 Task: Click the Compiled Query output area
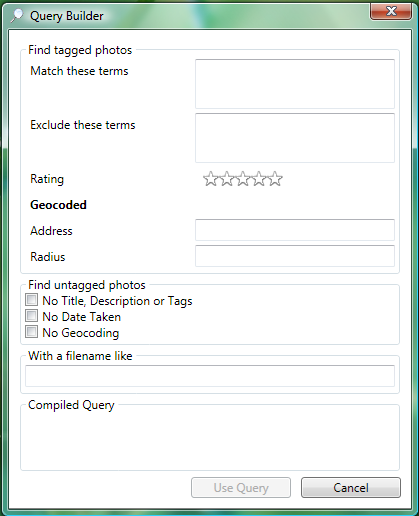point(210,440)
